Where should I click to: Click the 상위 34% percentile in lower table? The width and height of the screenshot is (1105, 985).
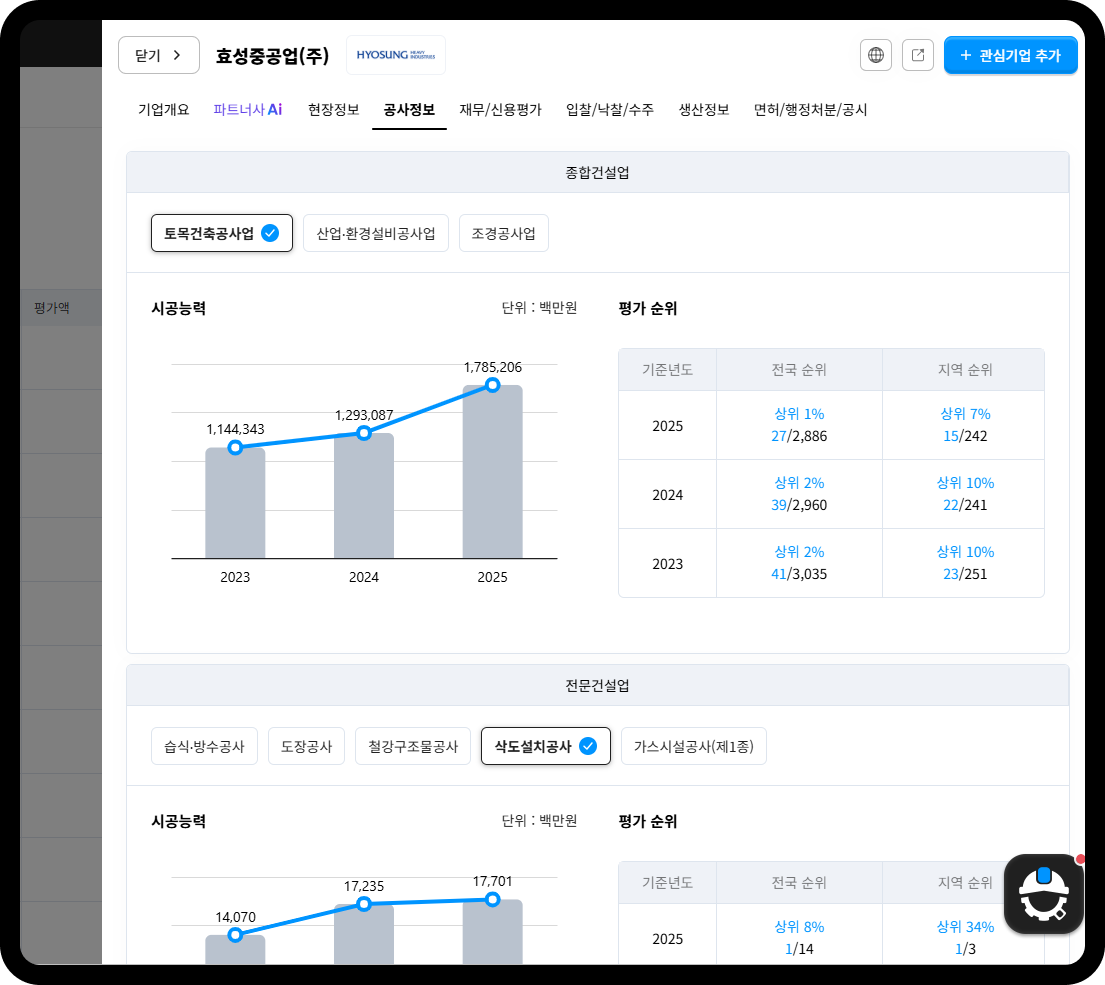click(x=965, y=927)
